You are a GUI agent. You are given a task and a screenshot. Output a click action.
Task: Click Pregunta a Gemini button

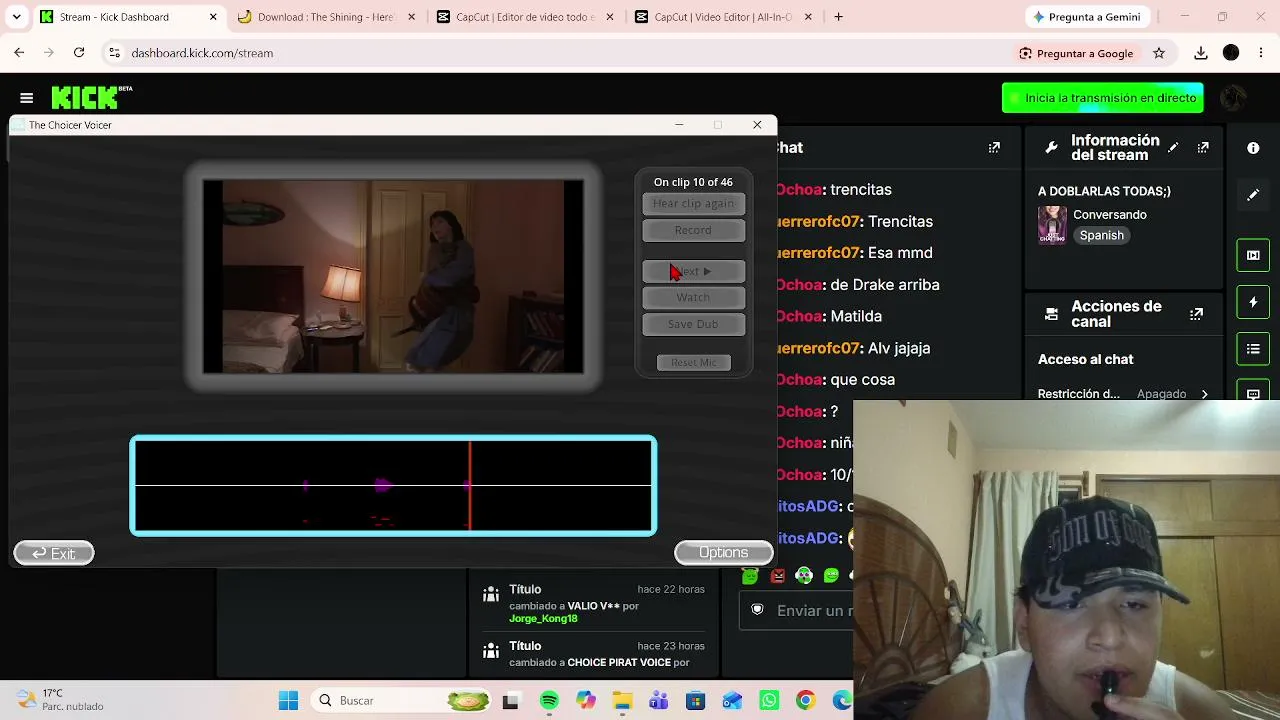1086,17
